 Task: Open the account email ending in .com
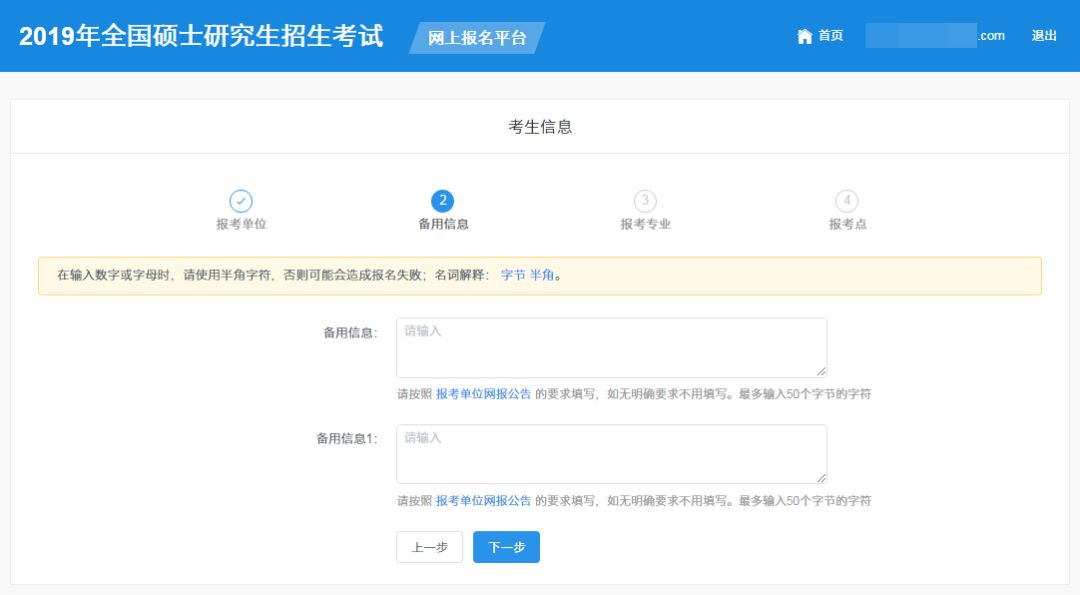935,36
